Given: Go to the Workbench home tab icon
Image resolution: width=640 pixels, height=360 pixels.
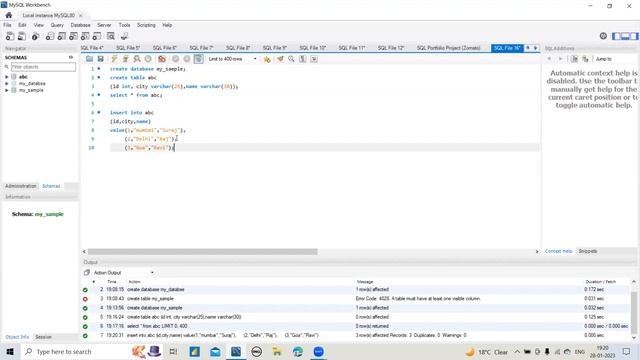Looking at the screenshot, I should pos(9,16).
